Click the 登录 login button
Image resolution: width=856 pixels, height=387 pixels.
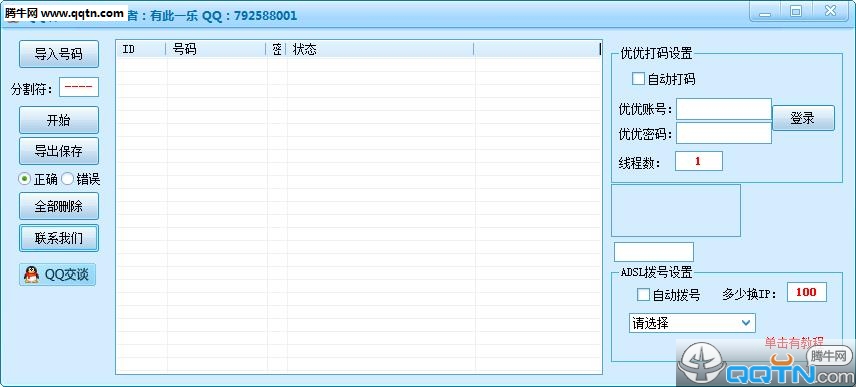803,118
